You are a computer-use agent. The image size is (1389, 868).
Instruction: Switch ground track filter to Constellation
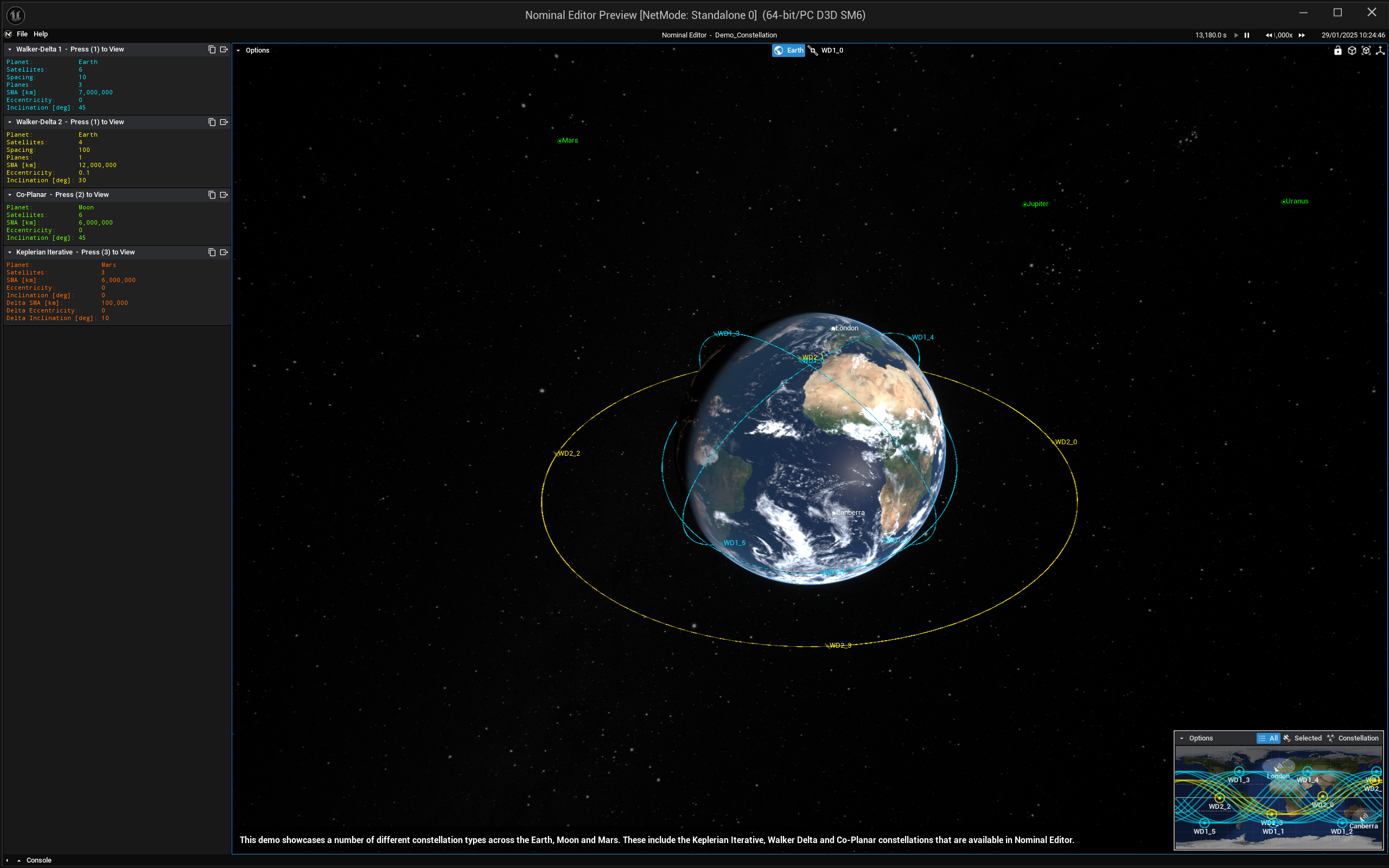tap(1353, 738)
